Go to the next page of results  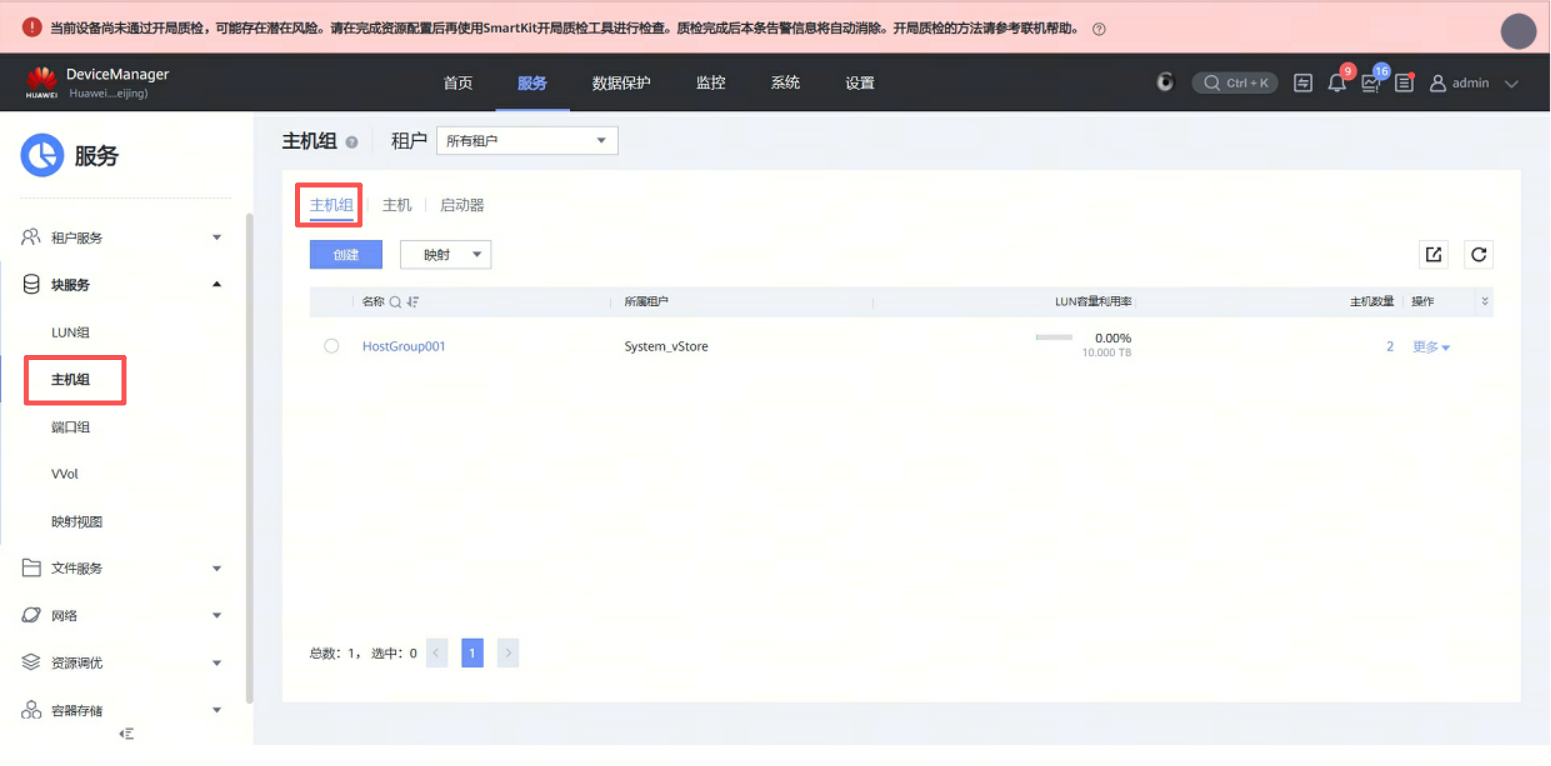click(508, 653)
